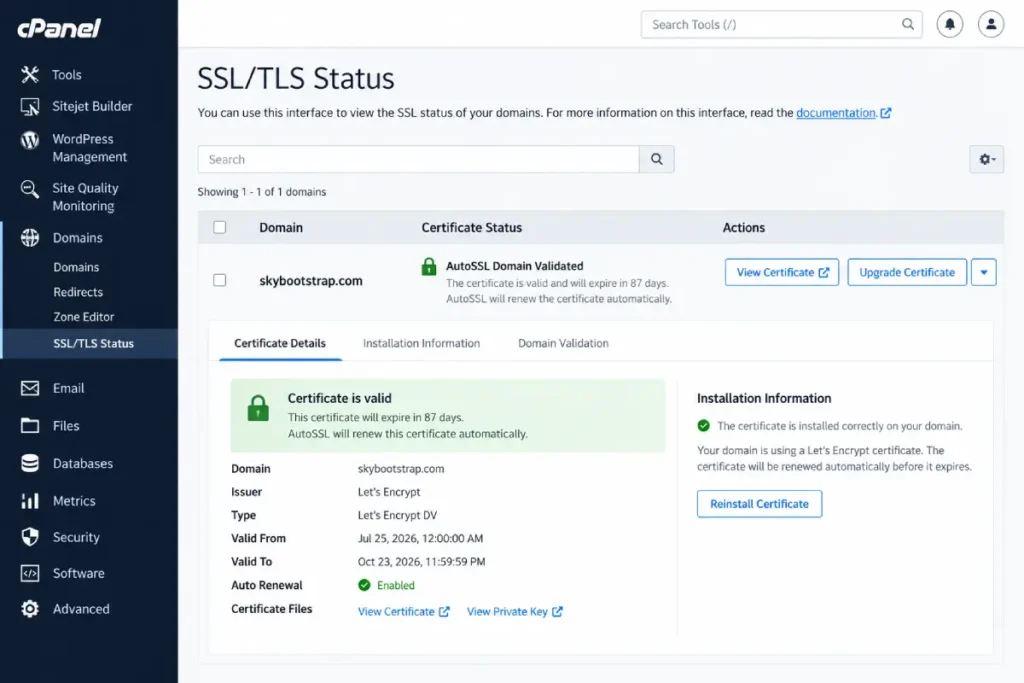Expand the caret next to Upgrade Certificate
Screen dimensions: 1024x683
984,272
